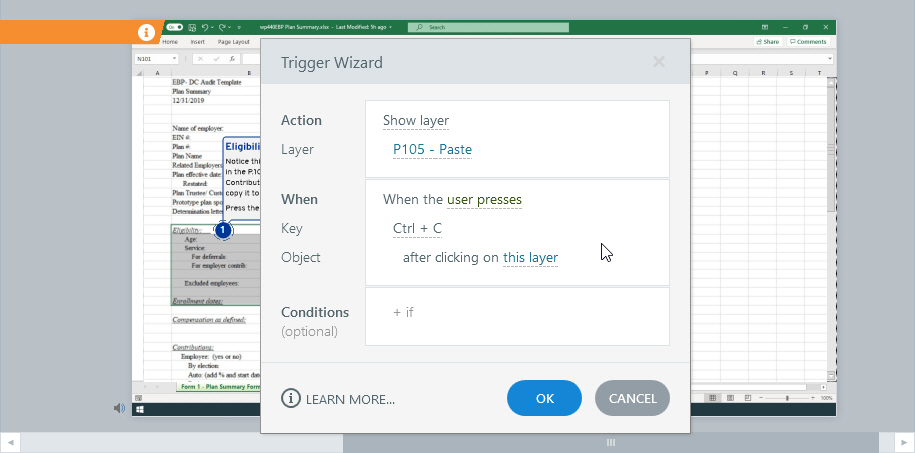Viewport: 915px width, 453px height.
Task: Click the vertical scrollbar down arrow
Action: (832, 375)
